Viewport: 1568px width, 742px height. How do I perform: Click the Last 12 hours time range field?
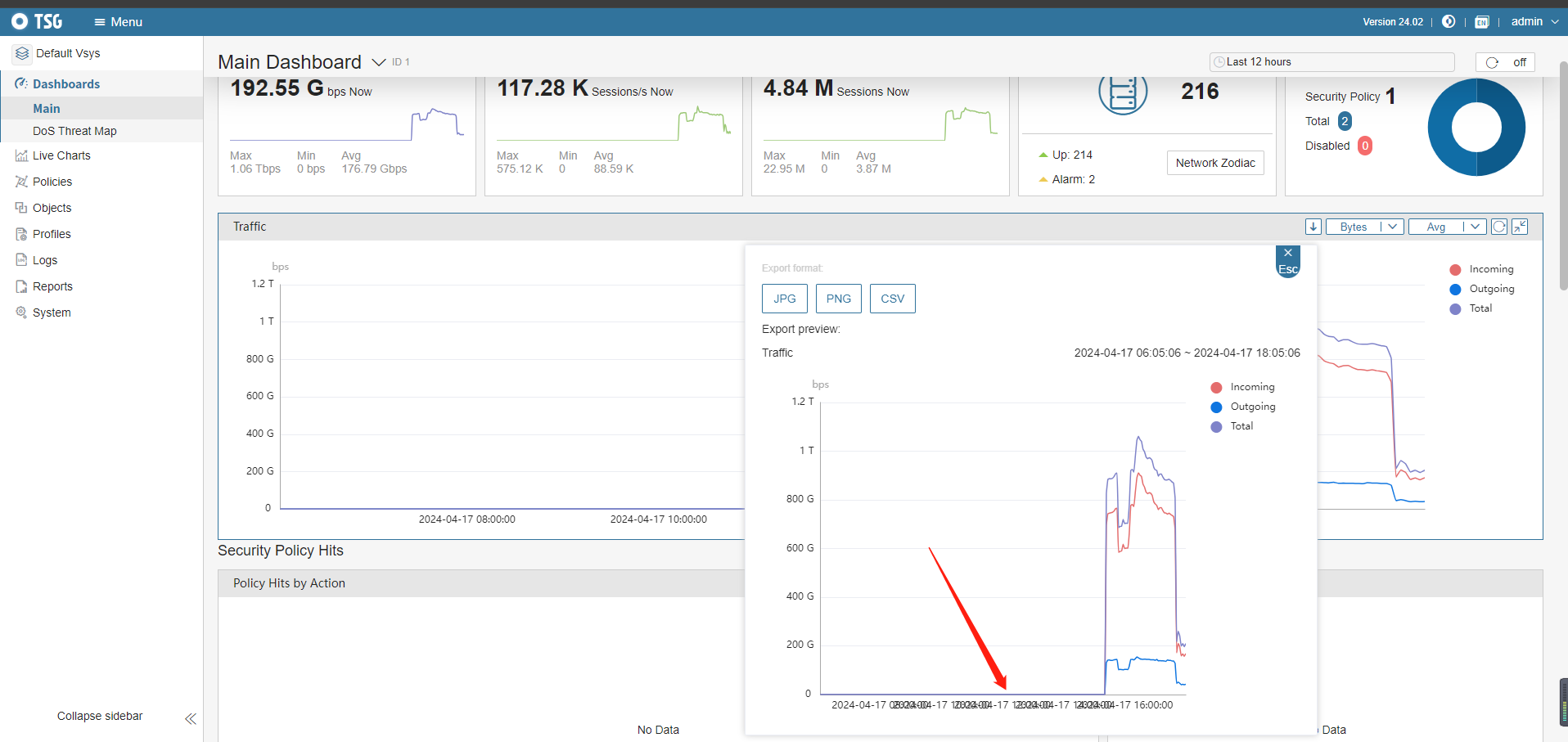point(1331,62)
